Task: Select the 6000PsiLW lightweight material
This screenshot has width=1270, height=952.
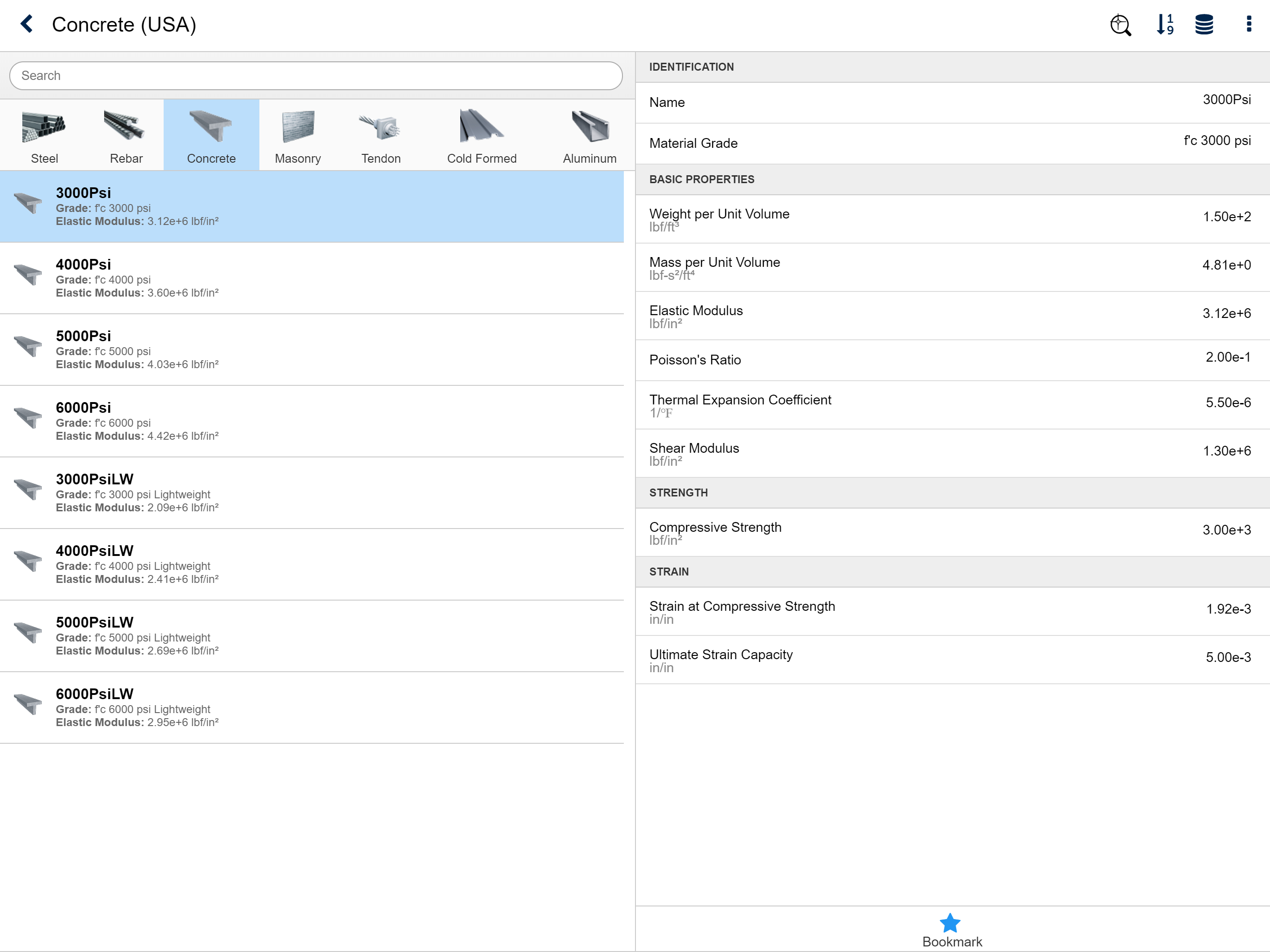Action: 312,708
